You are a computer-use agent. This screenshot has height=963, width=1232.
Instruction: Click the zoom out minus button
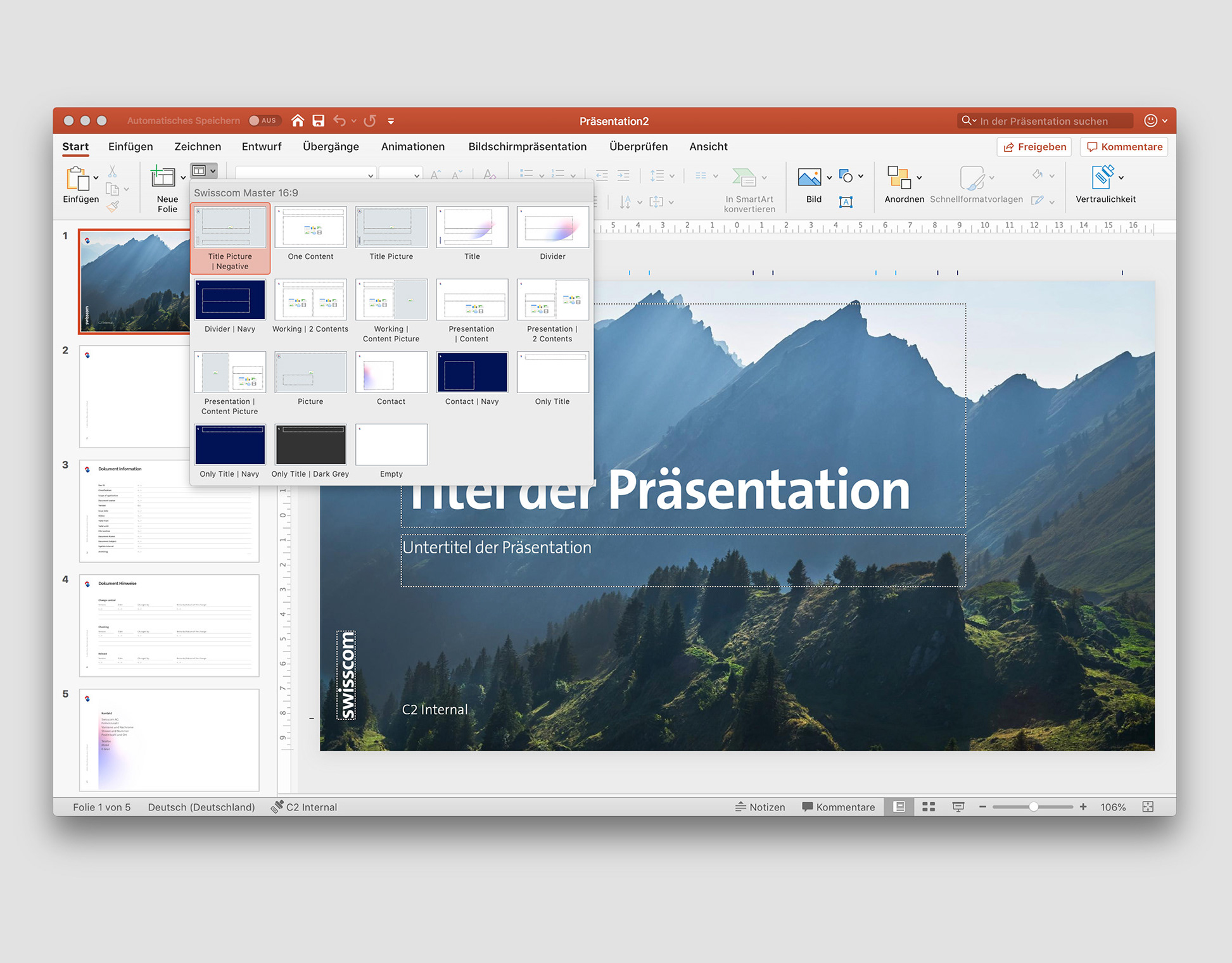tap(982, 807)
